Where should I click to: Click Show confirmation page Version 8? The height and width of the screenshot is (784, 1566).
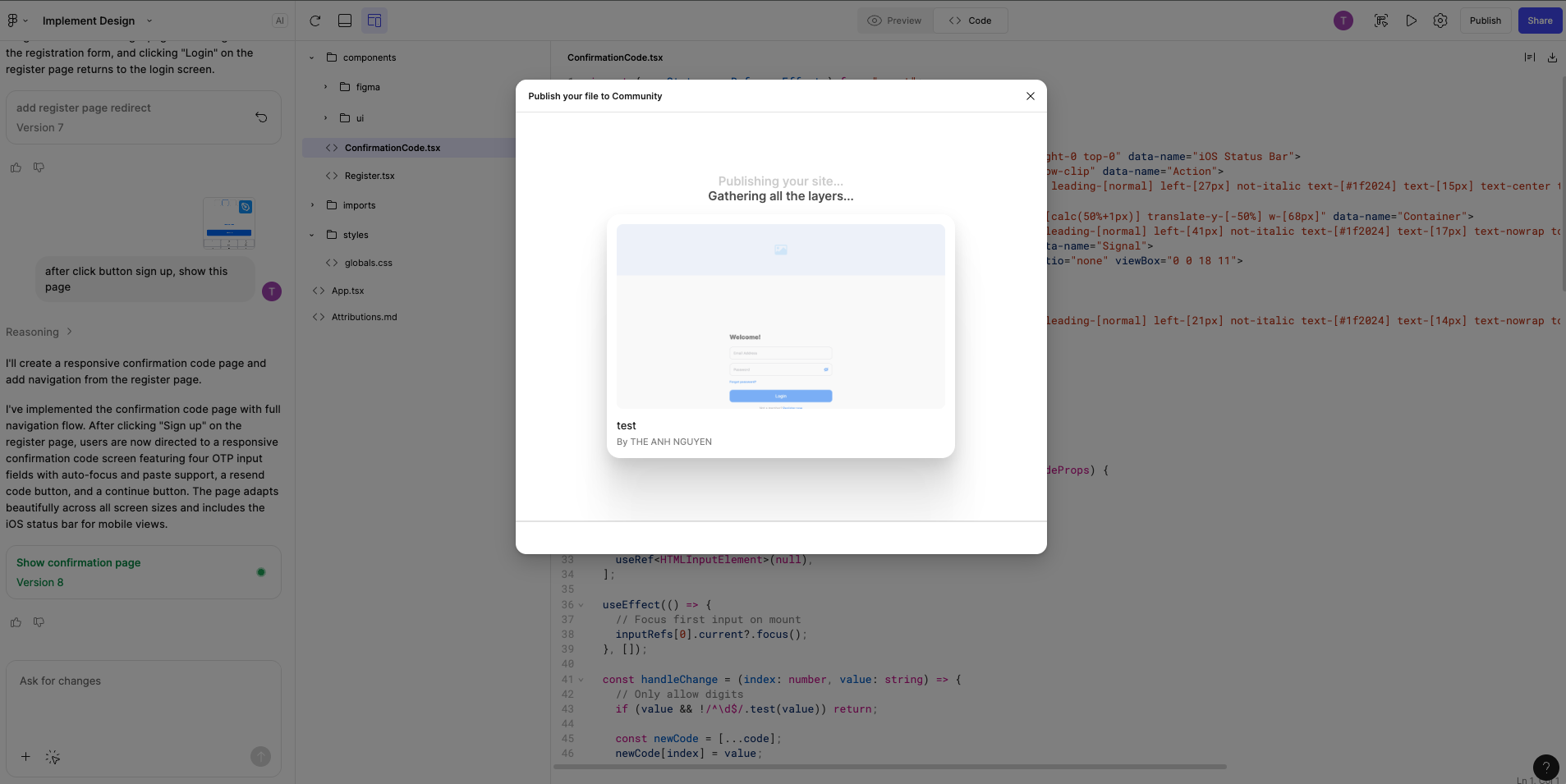tap(144, 571)
